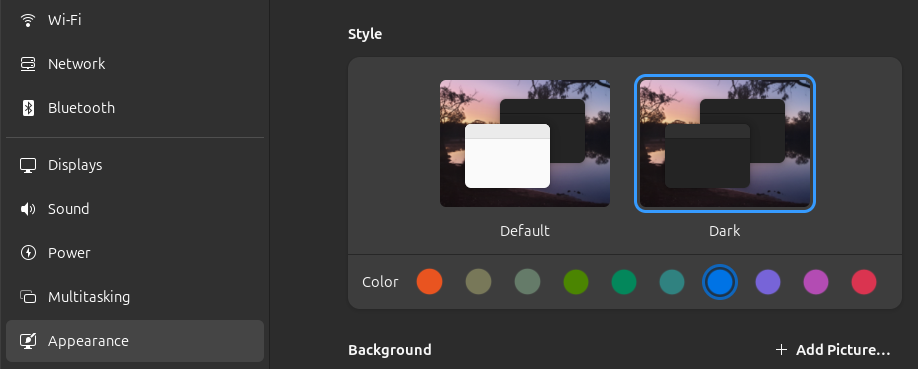Click the Bluetooth icon in sidebar
Image resolution: width=918 pixels, height=369 pixels.
click(28, 108)
